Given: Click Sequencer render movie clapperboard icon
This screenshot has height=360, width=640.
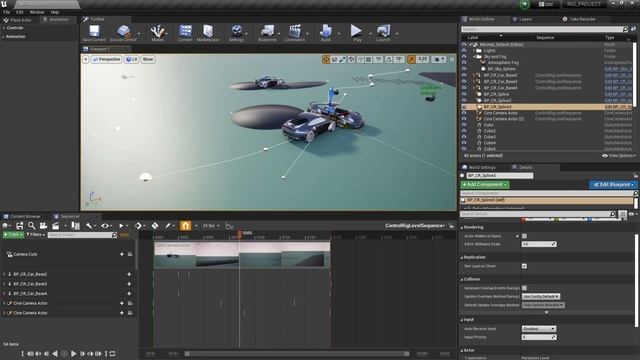Looking at the screenshot, I should click(56, 226).
